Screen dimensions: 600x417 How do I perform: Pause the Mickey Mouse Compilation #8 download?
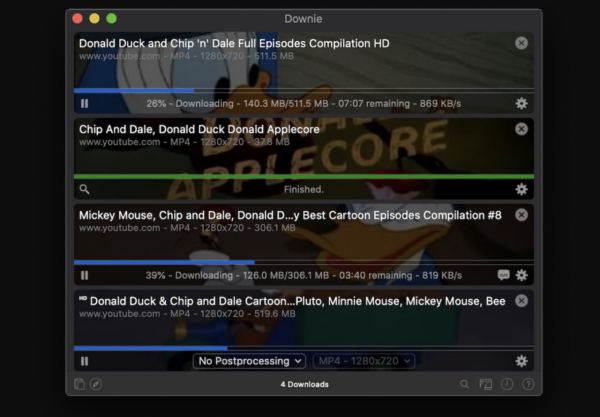84,275
